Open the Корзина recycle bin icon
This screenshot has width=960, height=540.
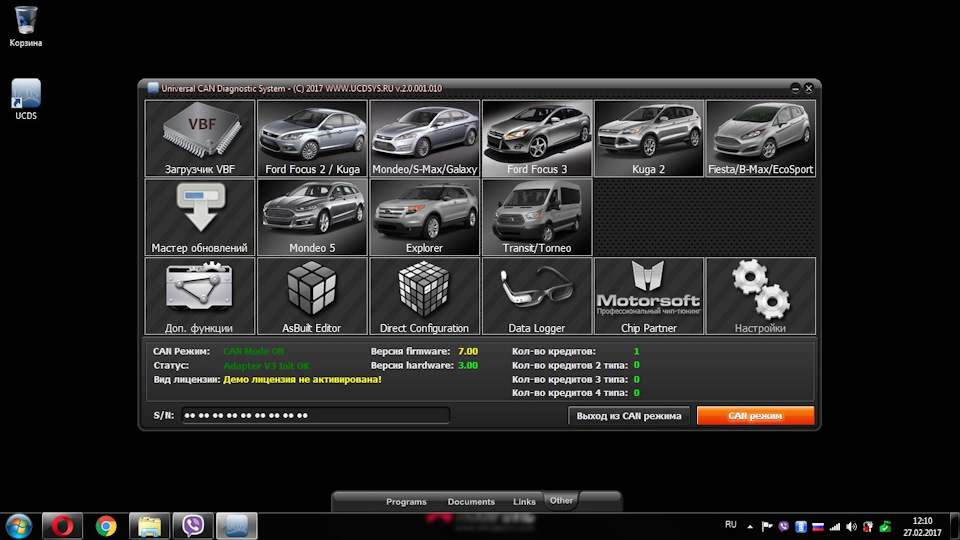point(26,27)
